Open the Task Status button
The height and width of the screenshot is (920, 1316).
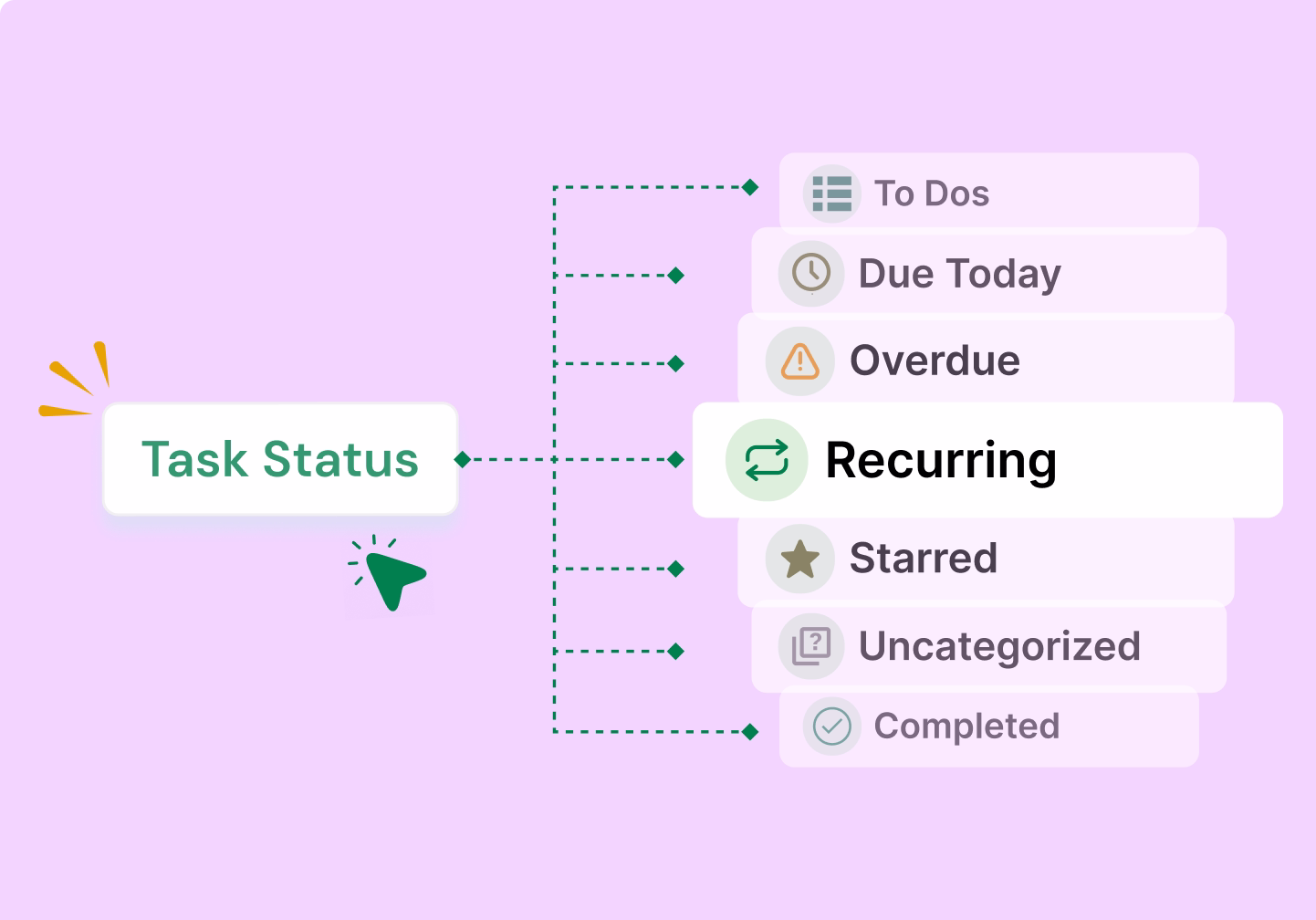point(280,459)
